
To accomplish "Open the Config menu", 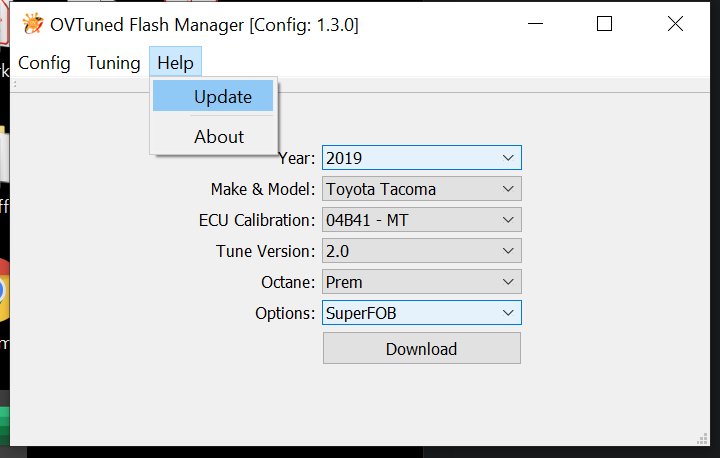I will [44, 63].
